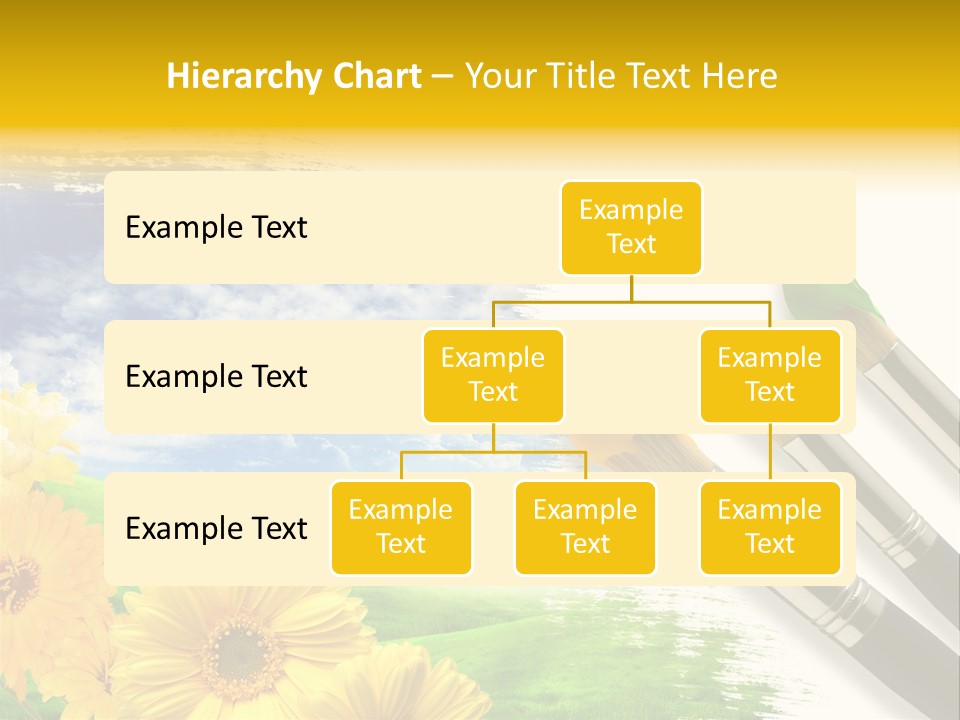Screen dimensions: 960x720
Task: Select the top-level hierarchy box
Action: pos(631,227)
